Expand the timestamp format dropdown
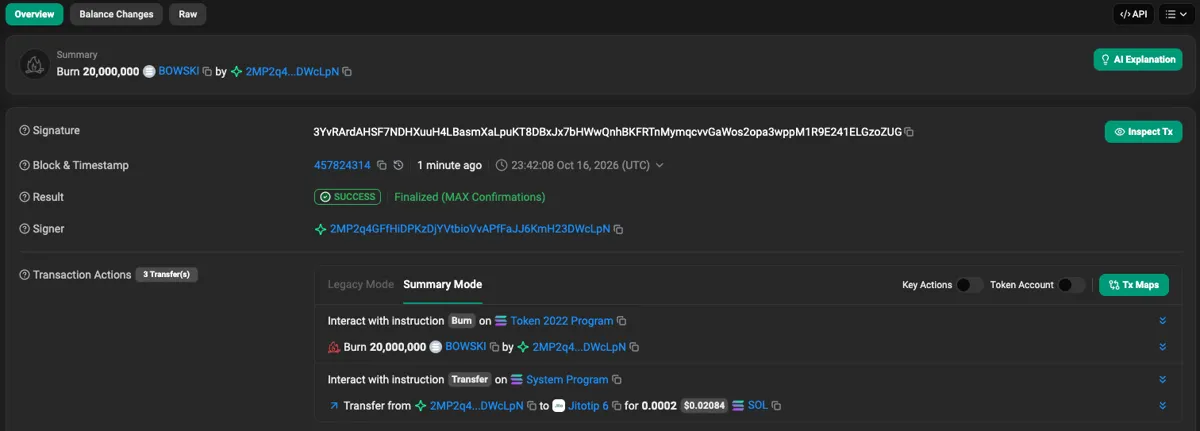This screenshot has height=431, width=1200. tap(659, 165)
